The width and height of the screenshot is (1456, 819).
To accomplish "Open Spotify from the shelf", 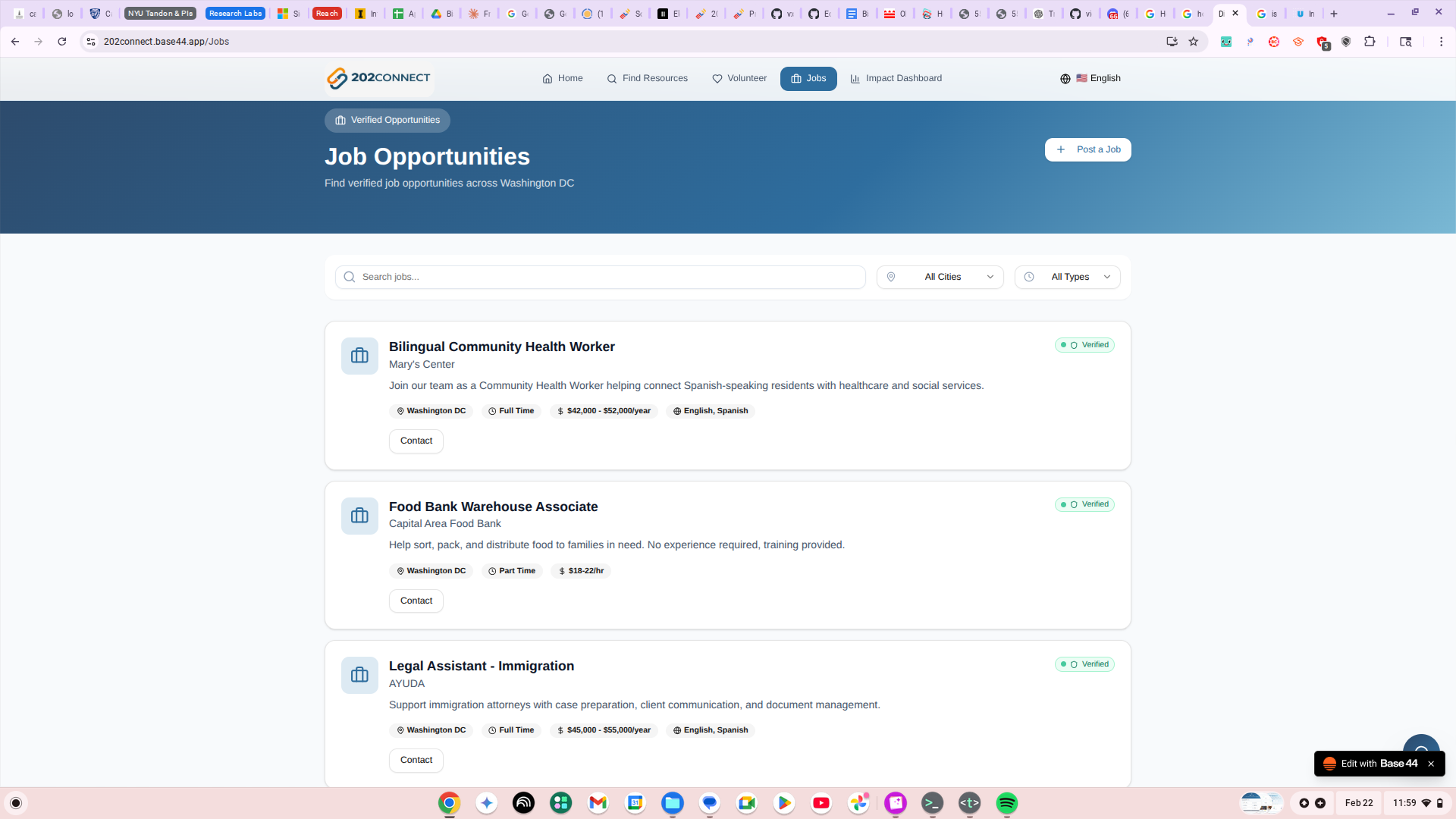I will (1006, 803).
